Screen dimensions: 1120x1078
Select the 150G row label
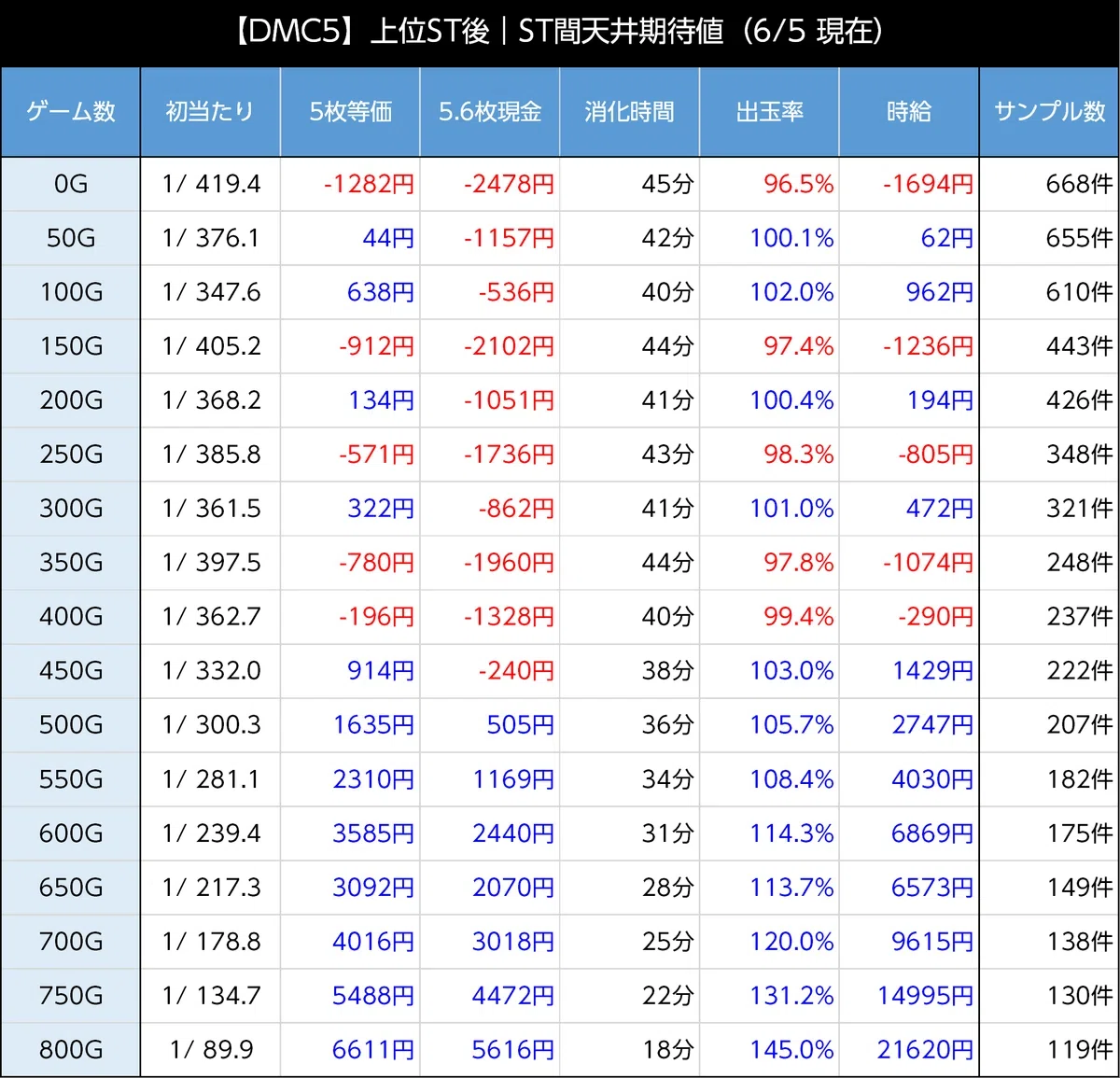click(71, 346)
